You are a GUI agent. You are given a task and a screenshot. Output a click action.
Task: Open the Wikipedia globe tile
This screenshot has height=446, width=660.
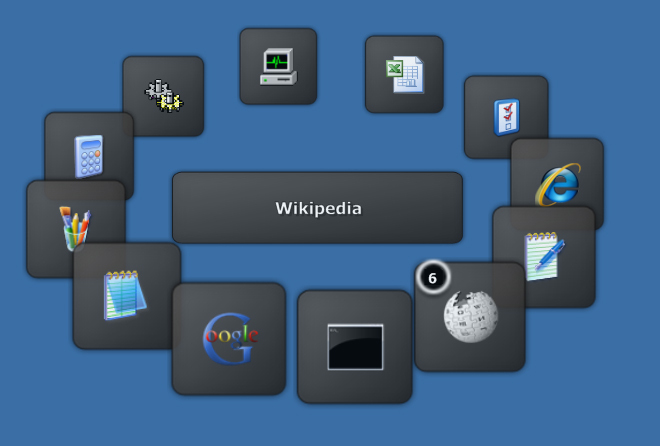point(470,316)
